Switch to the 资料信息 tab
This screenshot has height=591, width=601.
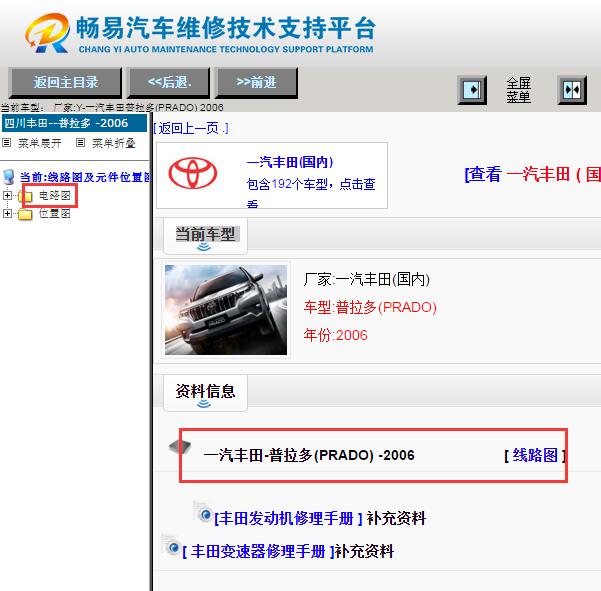tap(205, 391)
